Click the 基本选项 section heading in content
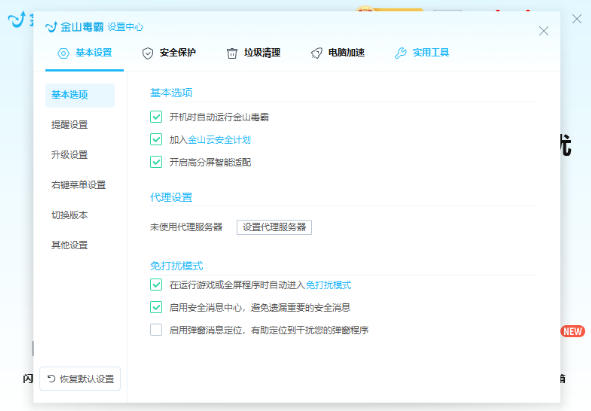Screen dimensions: 591x411 171,93
